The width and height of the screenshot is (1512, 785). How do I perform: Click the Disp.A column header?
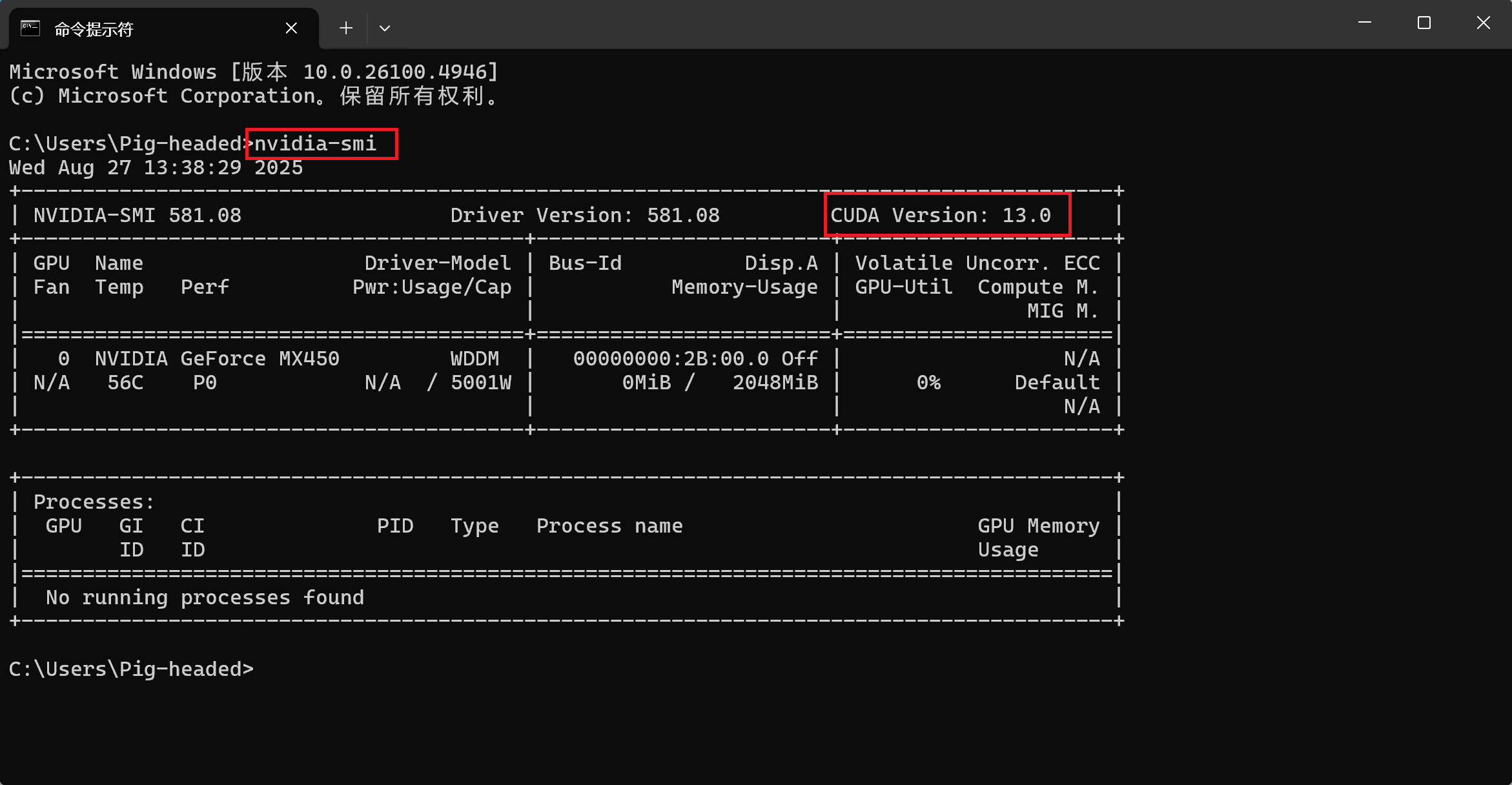tap(781, 263)
